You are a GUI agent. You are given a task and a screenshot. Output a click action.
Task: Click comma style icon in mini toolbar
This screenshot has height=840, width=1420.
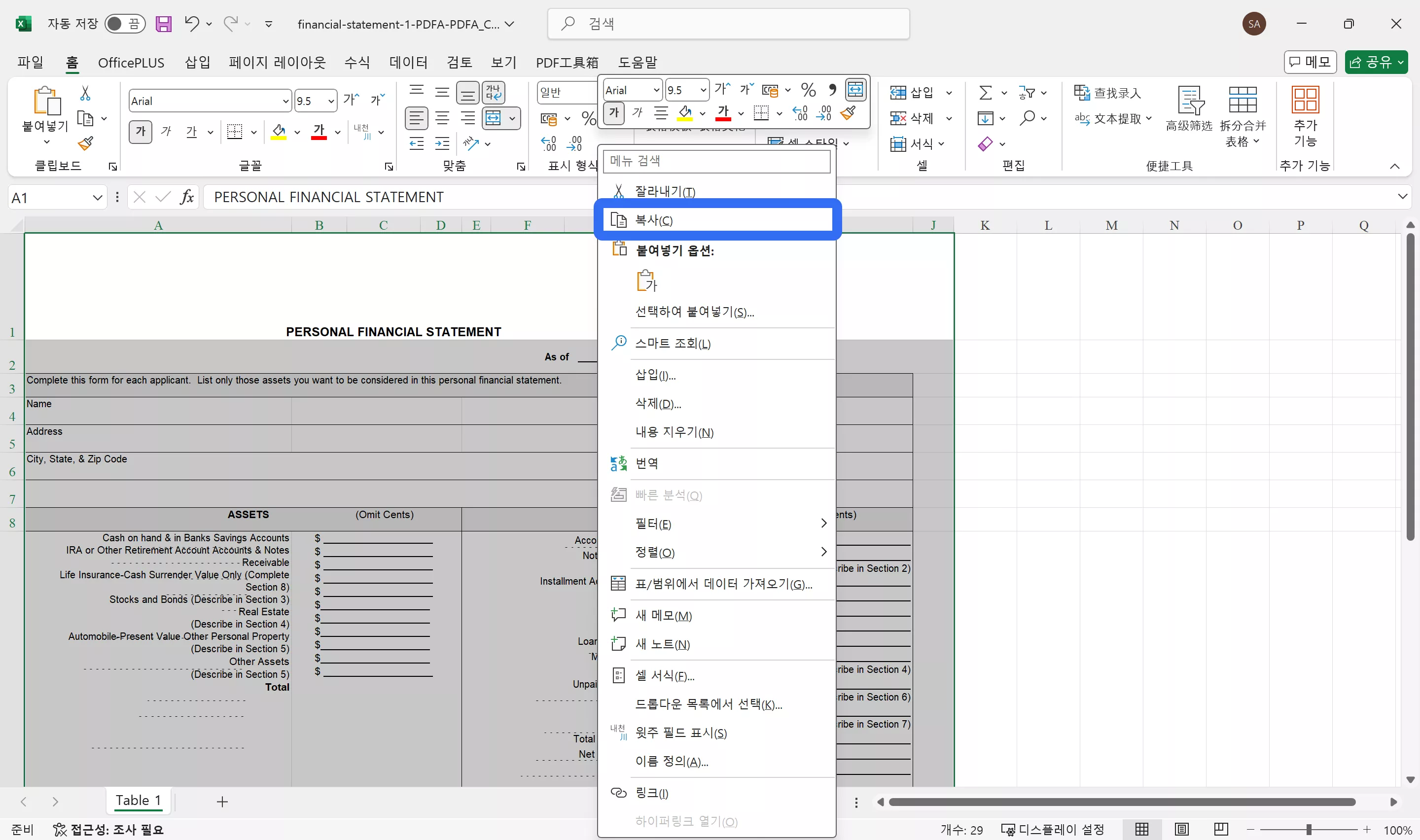(x=832, y=89)
